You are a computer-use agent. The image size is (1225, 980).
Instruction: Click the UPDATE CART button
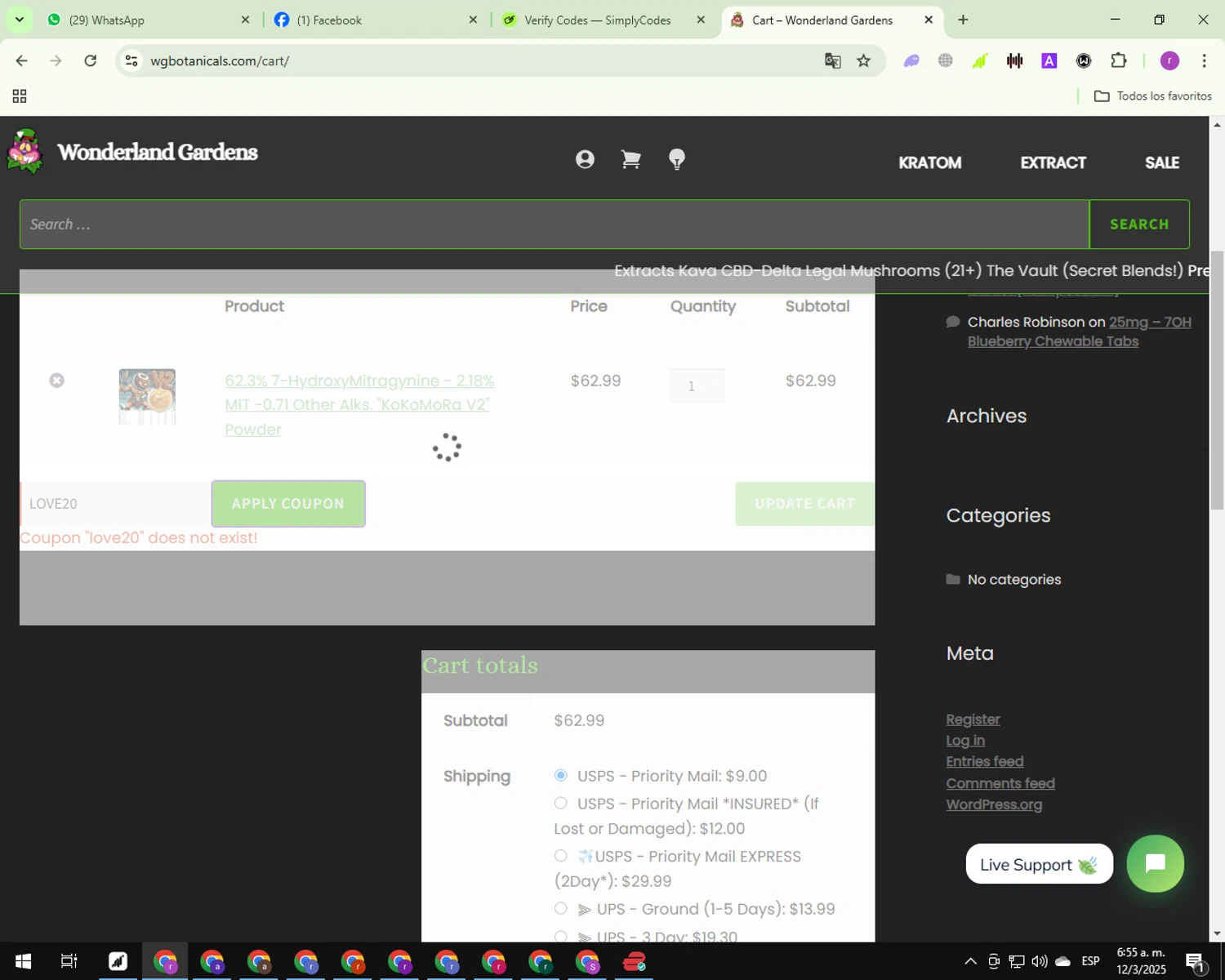(804, 504)
